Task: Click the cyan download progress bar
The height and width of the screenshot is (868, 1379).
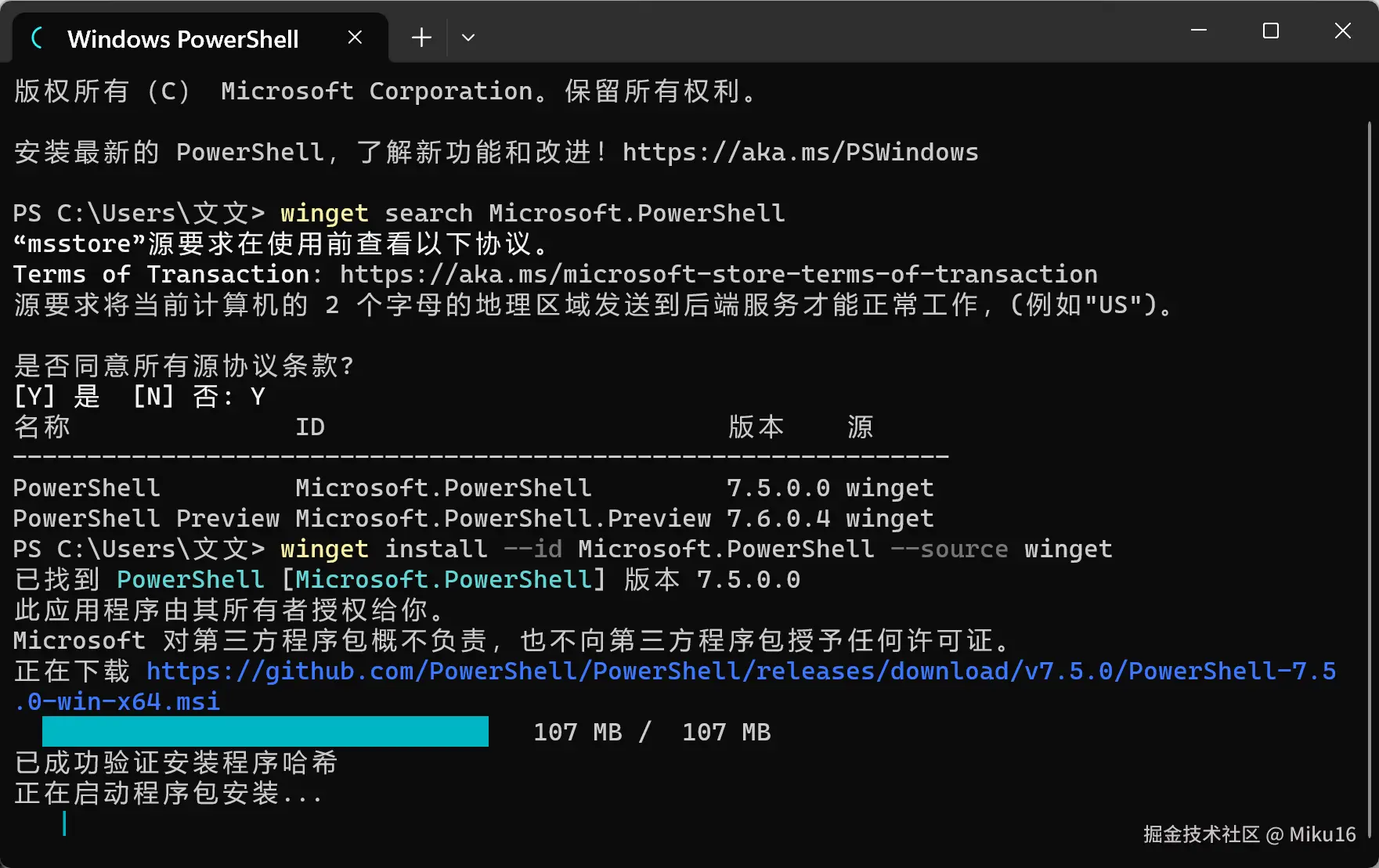Action: coord(265,731)
